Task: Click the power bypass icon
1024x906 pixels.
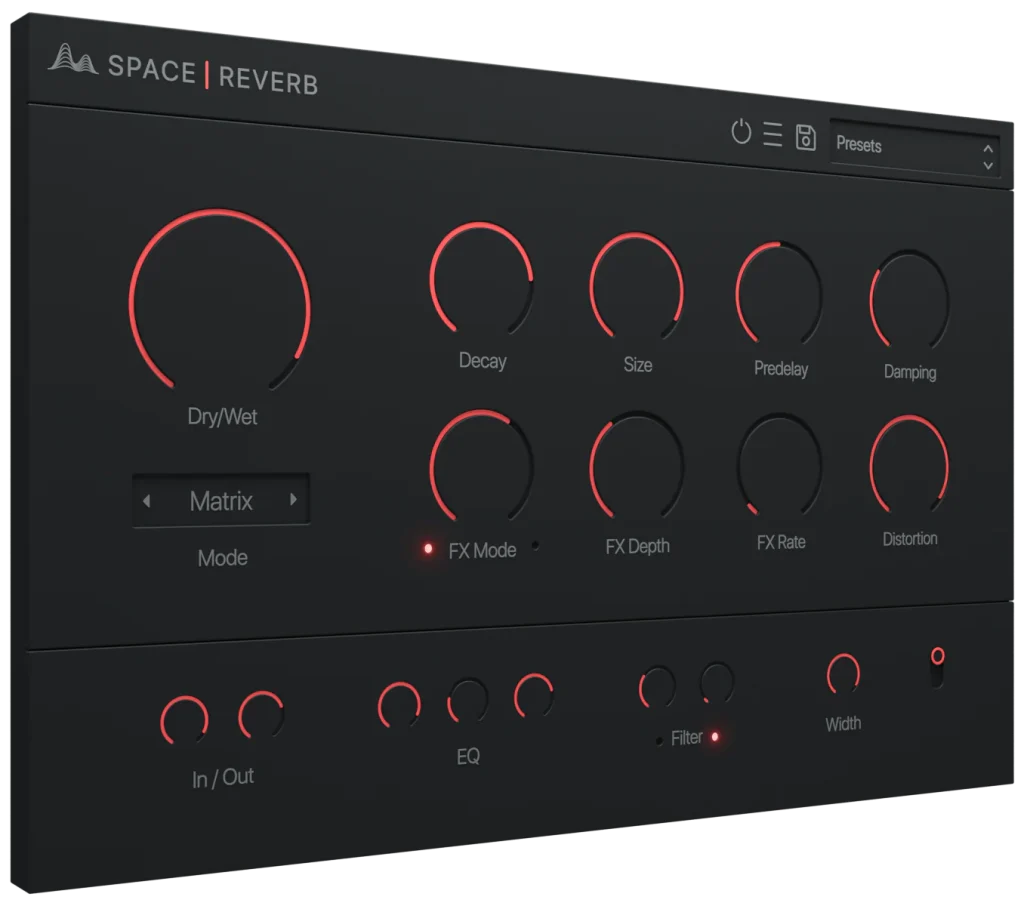Action: coord(744,134)
